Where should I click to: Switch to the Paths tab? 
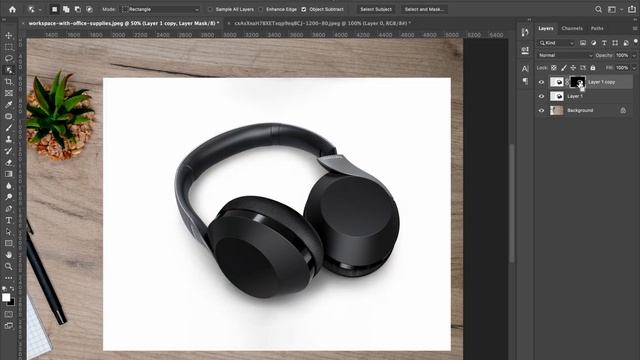point(597,29)
